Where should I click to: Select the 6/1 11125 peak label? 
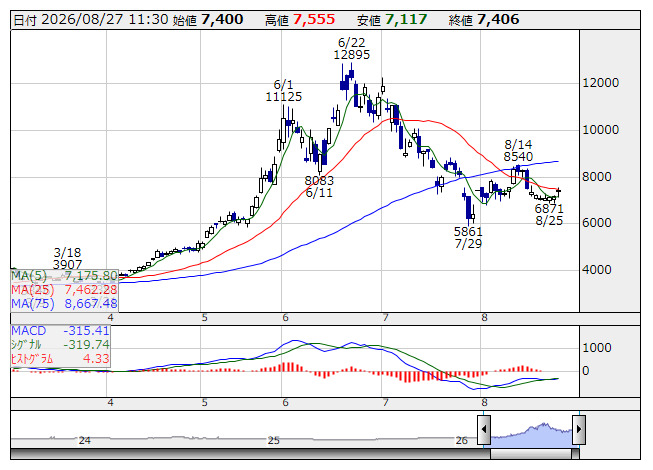(284, 91)
